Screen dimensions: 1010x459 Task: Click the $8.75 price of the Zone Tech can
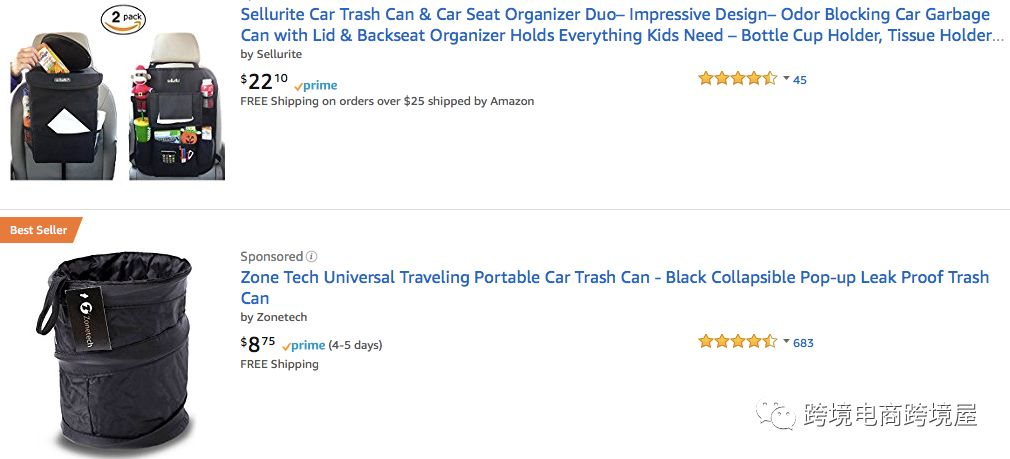(258, 344)
